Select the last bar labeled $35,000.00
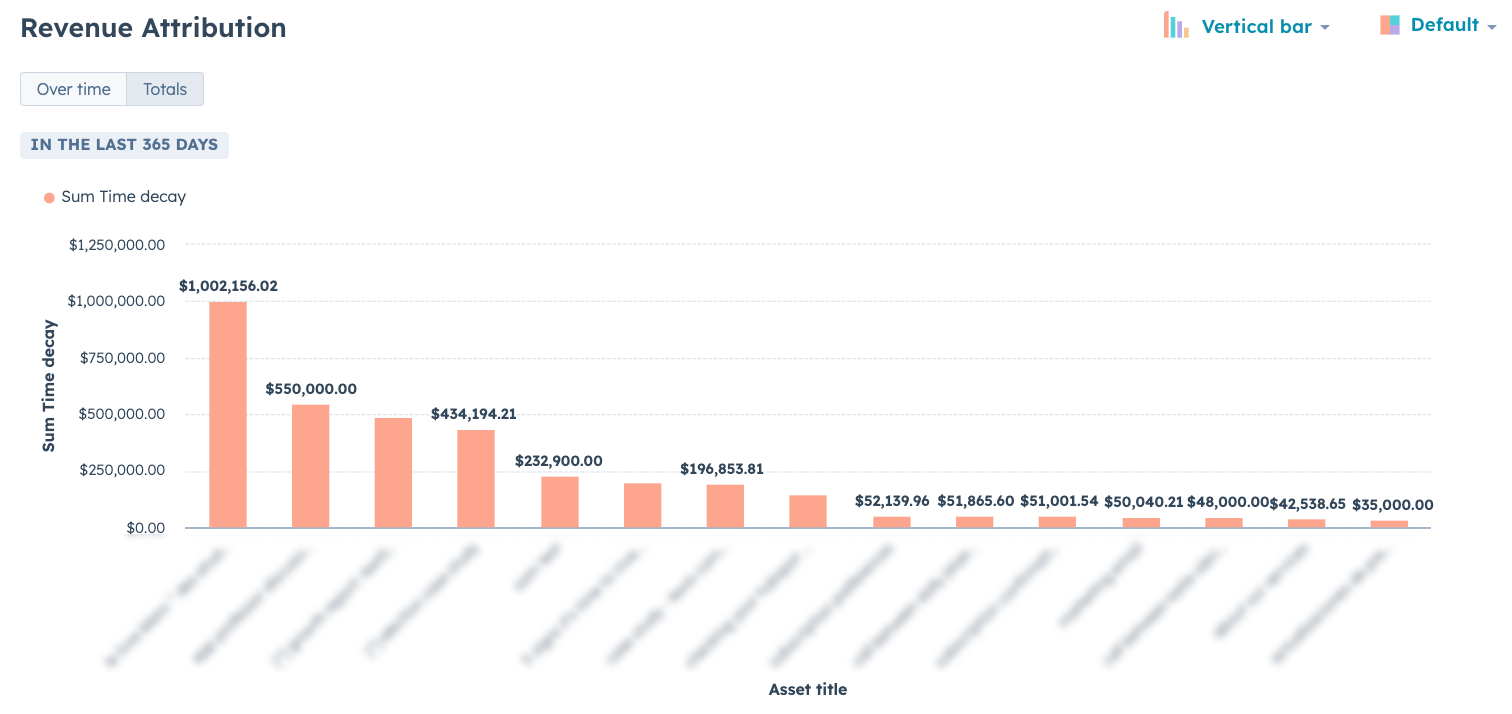This screenshot has width=1512, height=714. click(x=1389, y=524)
